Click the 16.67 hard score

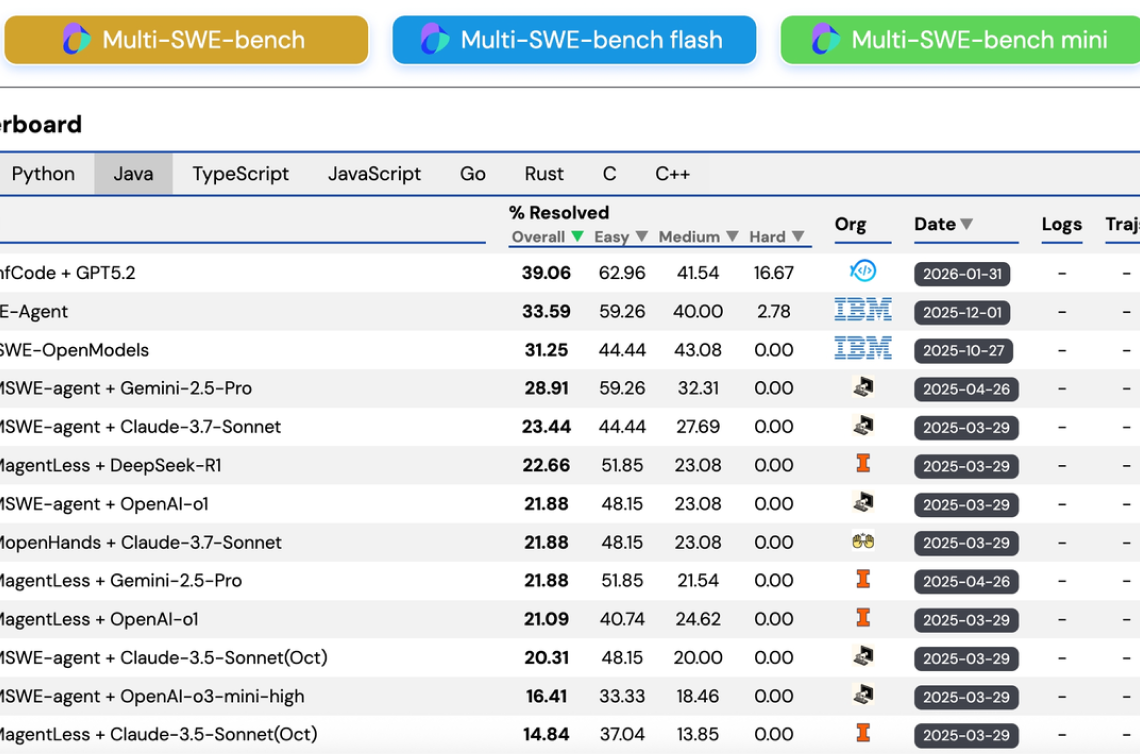click(774, 273)
